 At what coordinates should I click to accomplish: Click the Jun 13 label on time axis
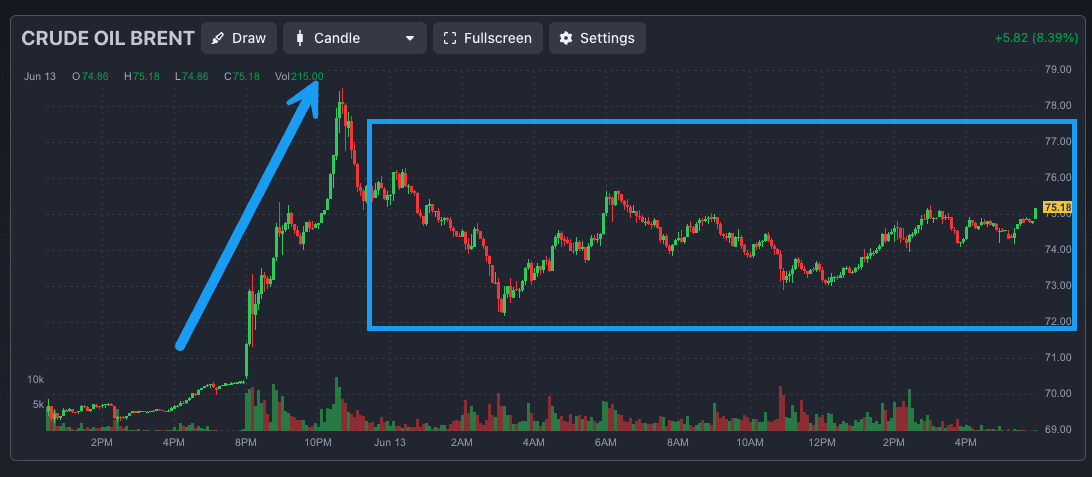click(x=390, y=442)
